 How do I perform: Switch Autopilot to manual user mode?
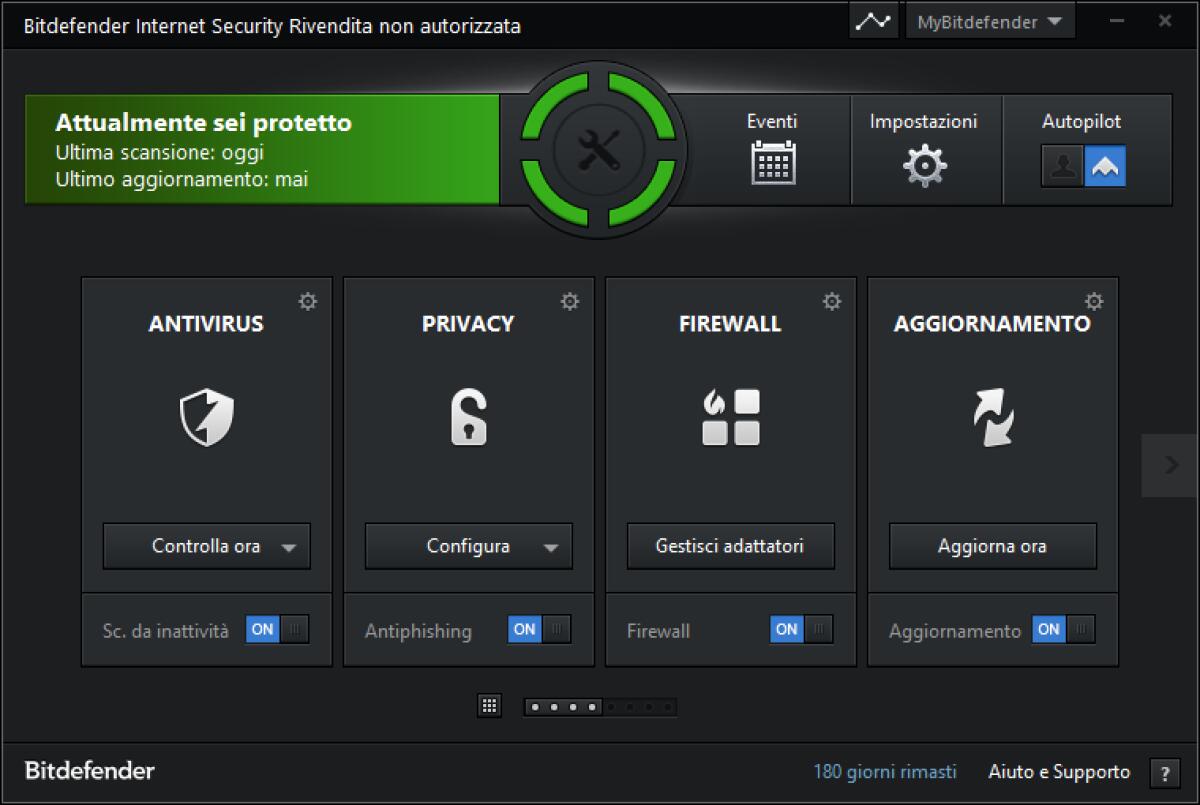(1062, 166)
